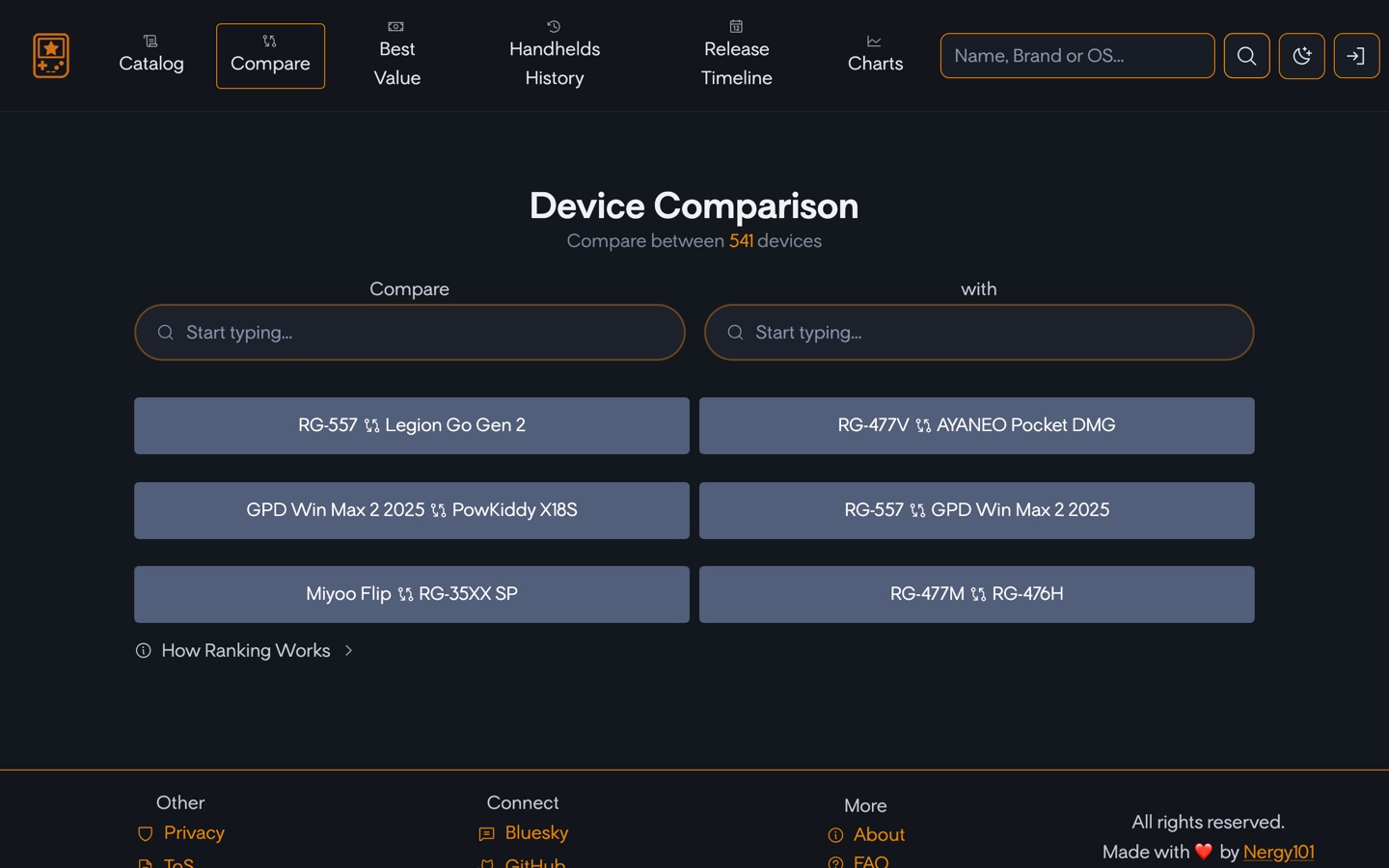Click the Handhelds History clock icon

(554, 27)
